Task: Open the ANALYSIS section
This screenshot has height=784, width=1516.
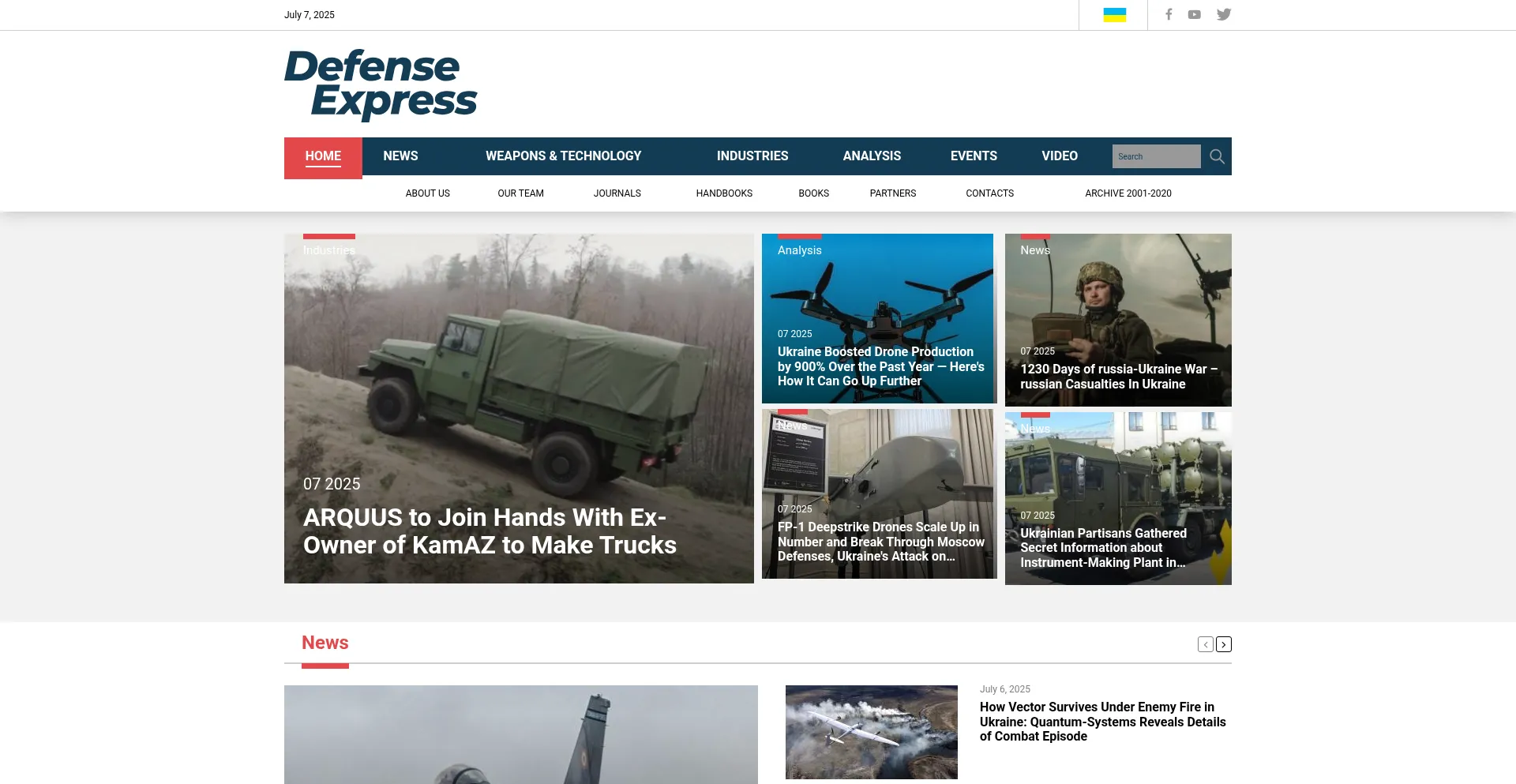Action: tap(872, 156)
